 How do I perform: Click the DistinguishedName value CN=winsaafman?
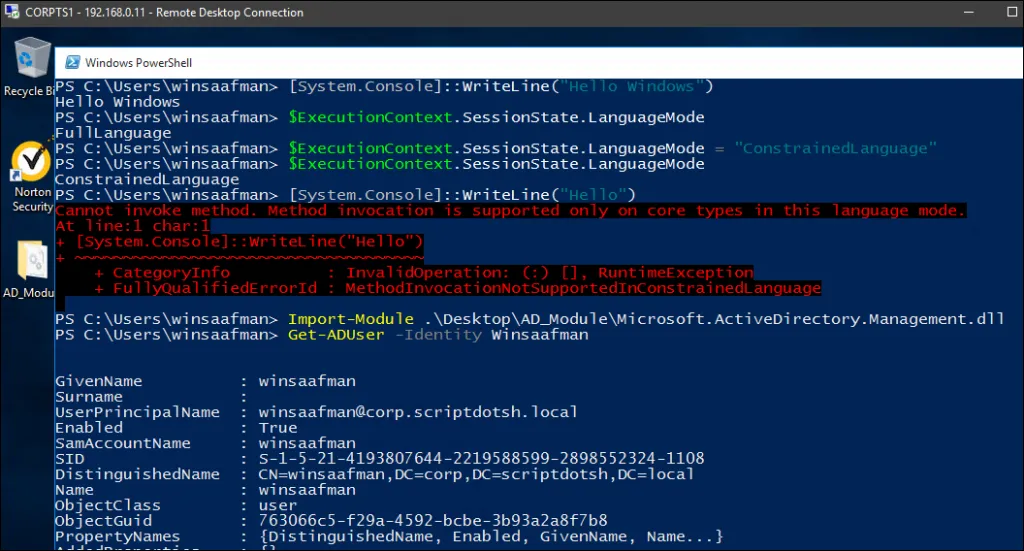[x=476, y=475]
